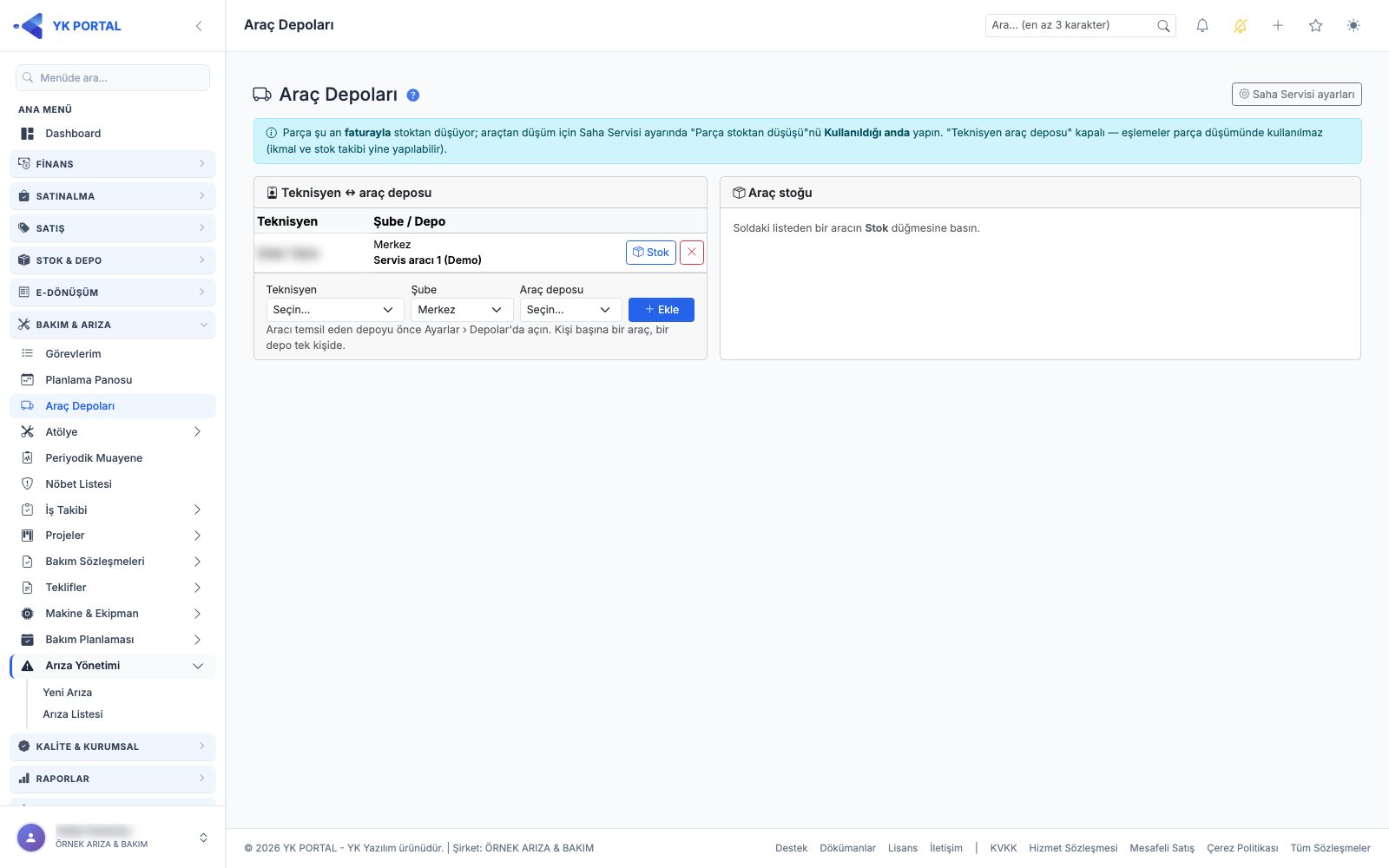Go to Görevlerim
Screen dimensions: 1389x868
point(113,354)
